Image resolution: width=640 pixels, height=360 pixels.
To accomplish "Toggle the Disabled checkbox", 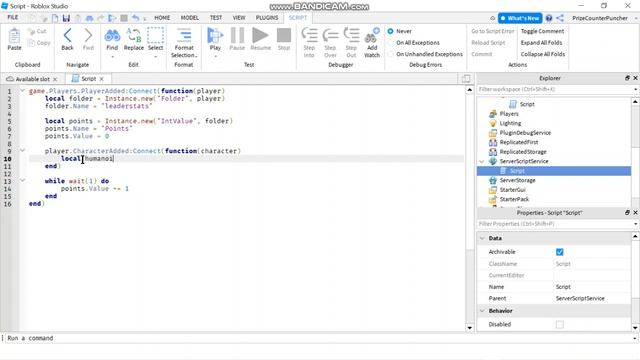I will point(560,324).
